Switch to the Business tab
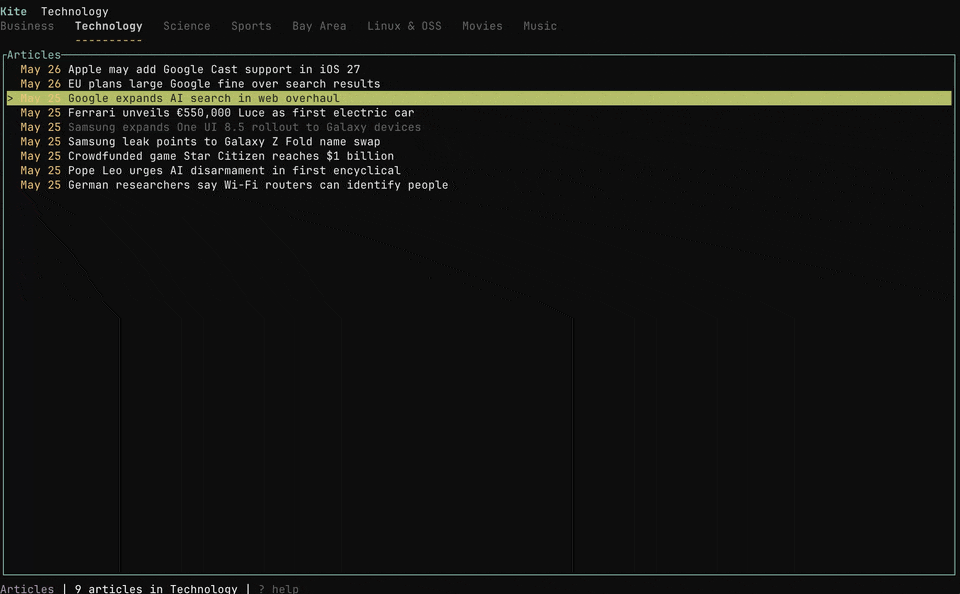This screenshot has height=594, width=960. (x=27, y=26)
